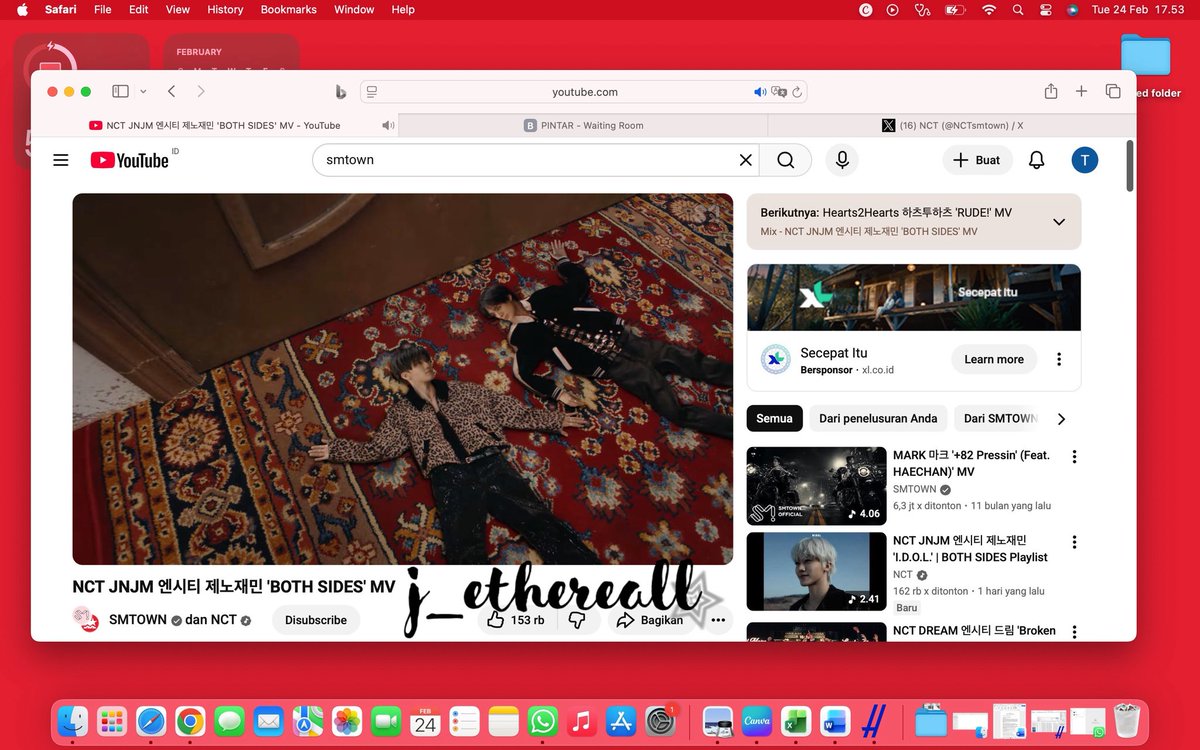
Task: Expand the Berikutnya mix playlist chevron
Action: point(1059,222)
